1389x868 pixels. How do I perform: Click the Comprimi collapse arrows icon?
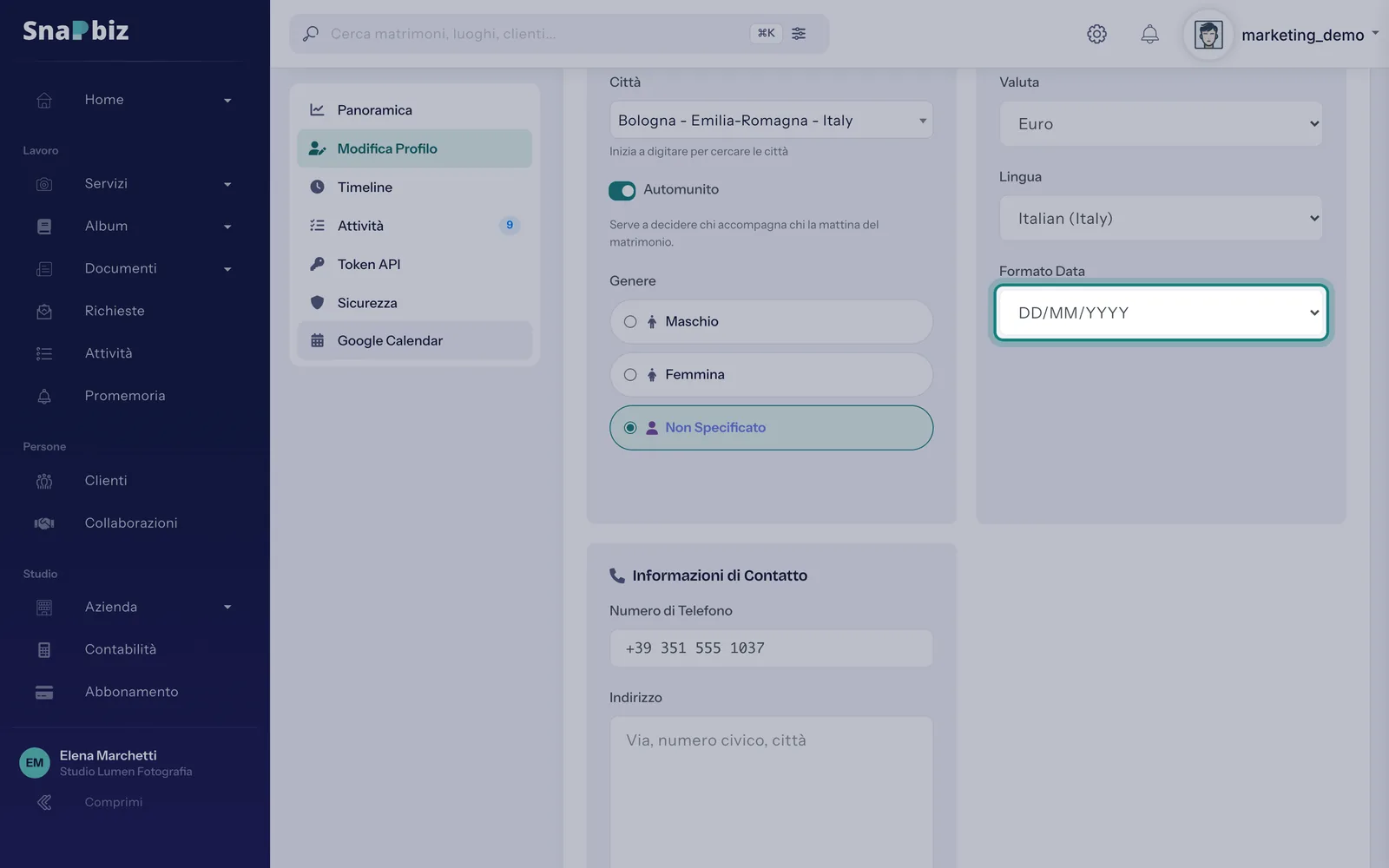click(44, 803)
